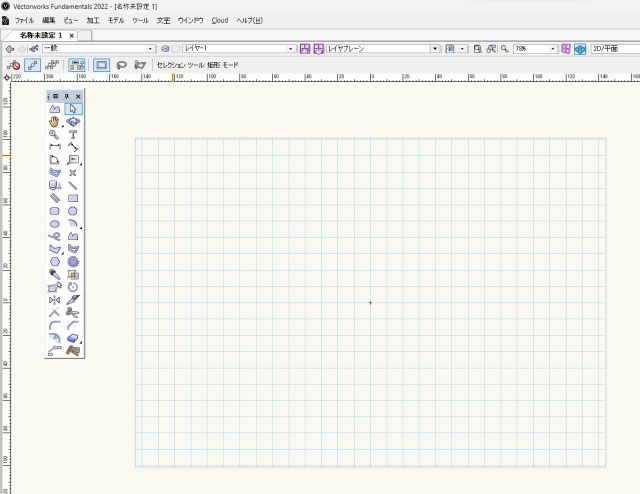Select the Scissors trim tool
Screen dimensions: 640x494
pyautogui.click(x=73, y=313)
